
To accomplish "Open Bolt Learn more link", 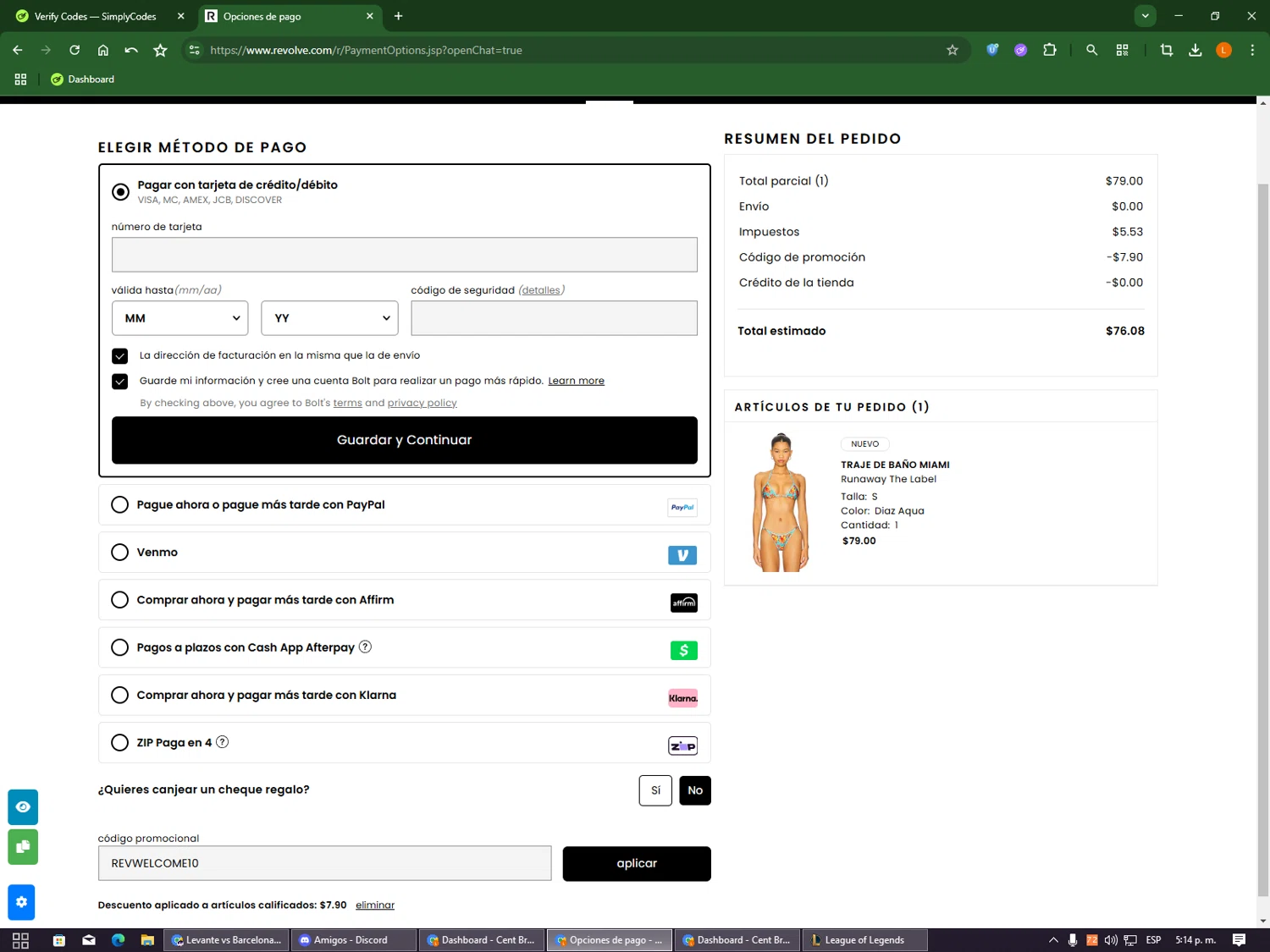I will [x=576, y=381].
